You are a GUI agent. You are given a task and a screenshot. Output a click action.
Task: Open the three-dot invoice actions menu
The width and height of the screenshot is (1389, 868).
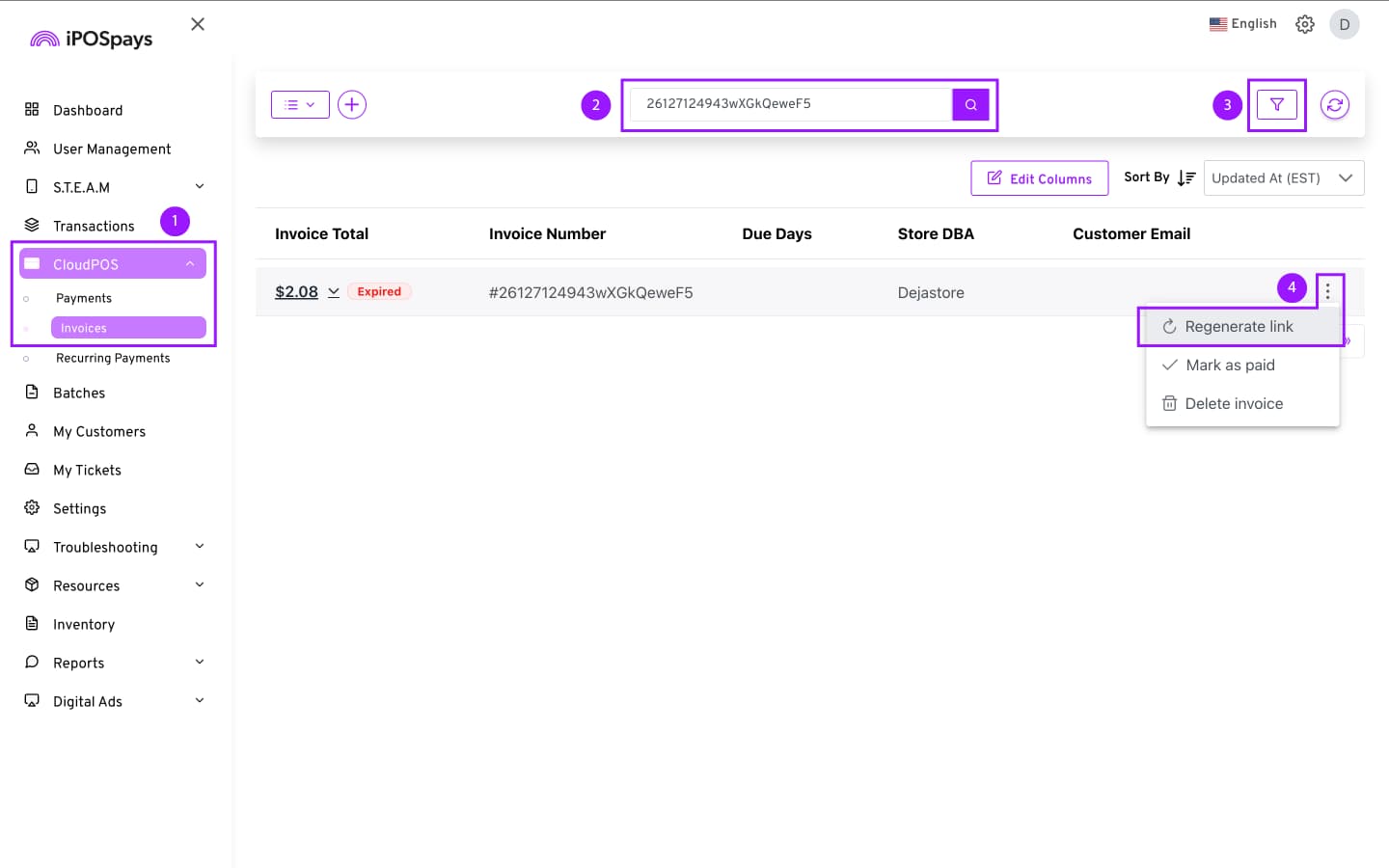point(1327,290)
